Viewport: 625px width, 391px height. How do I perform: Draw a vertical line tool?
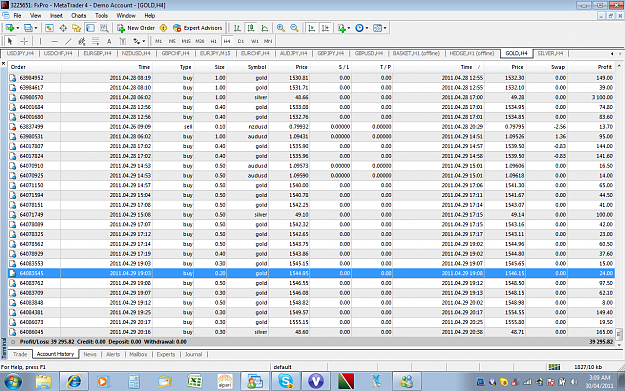[x=40, y=41]
